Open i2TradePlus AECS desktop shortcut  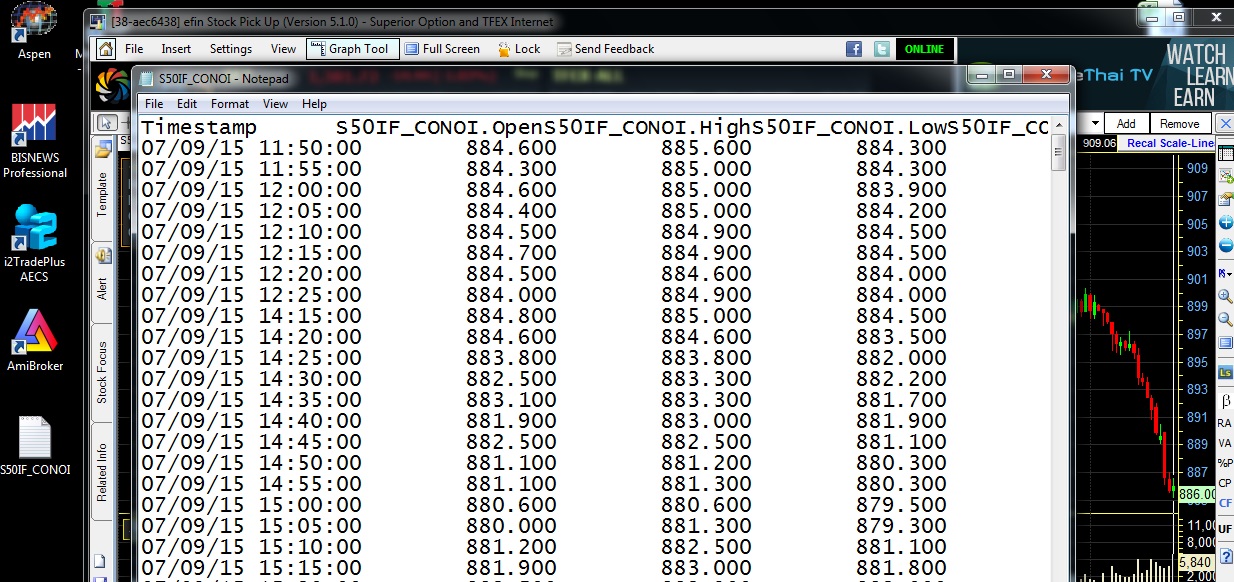(x=34, y=242)
